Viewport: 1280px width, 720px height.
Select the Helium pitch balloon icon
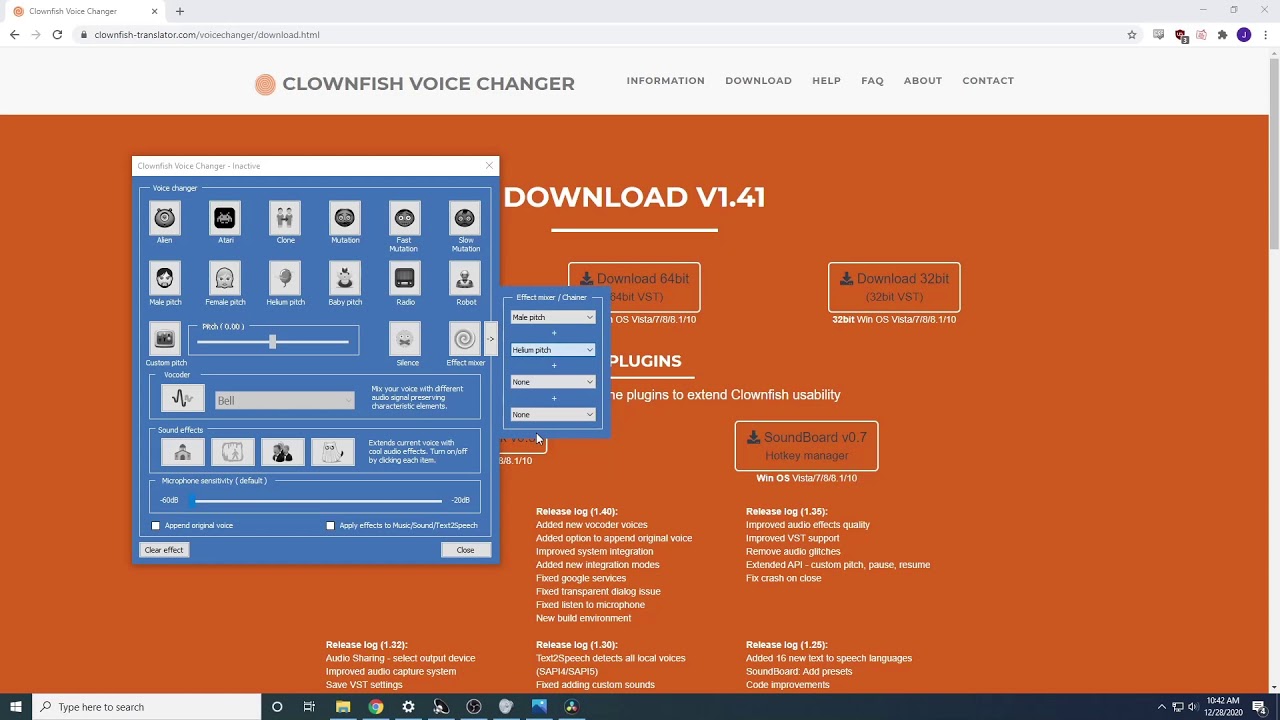coord(285,278)
